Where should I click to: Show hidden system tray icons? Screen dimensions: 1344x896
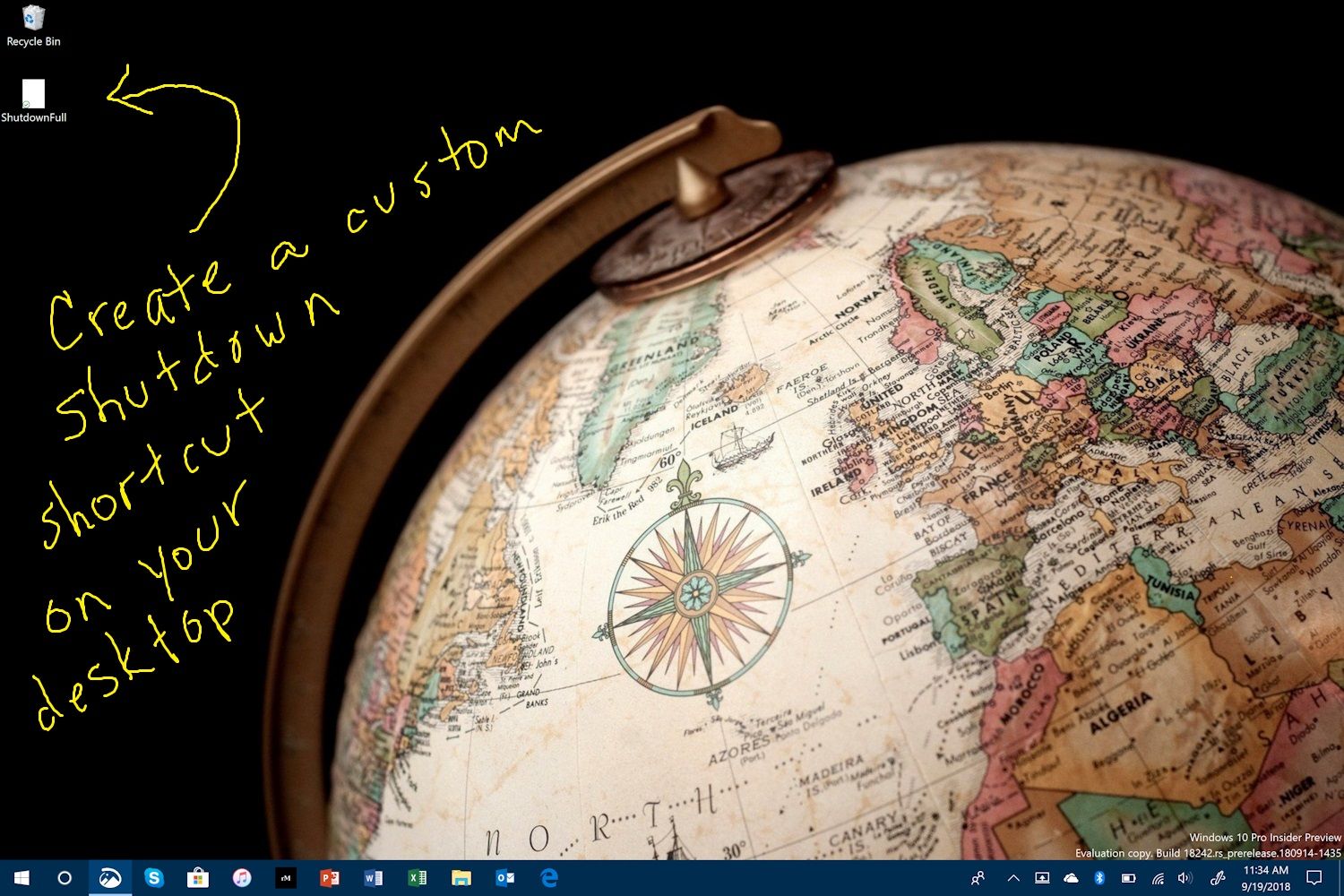coord(1013,878)
